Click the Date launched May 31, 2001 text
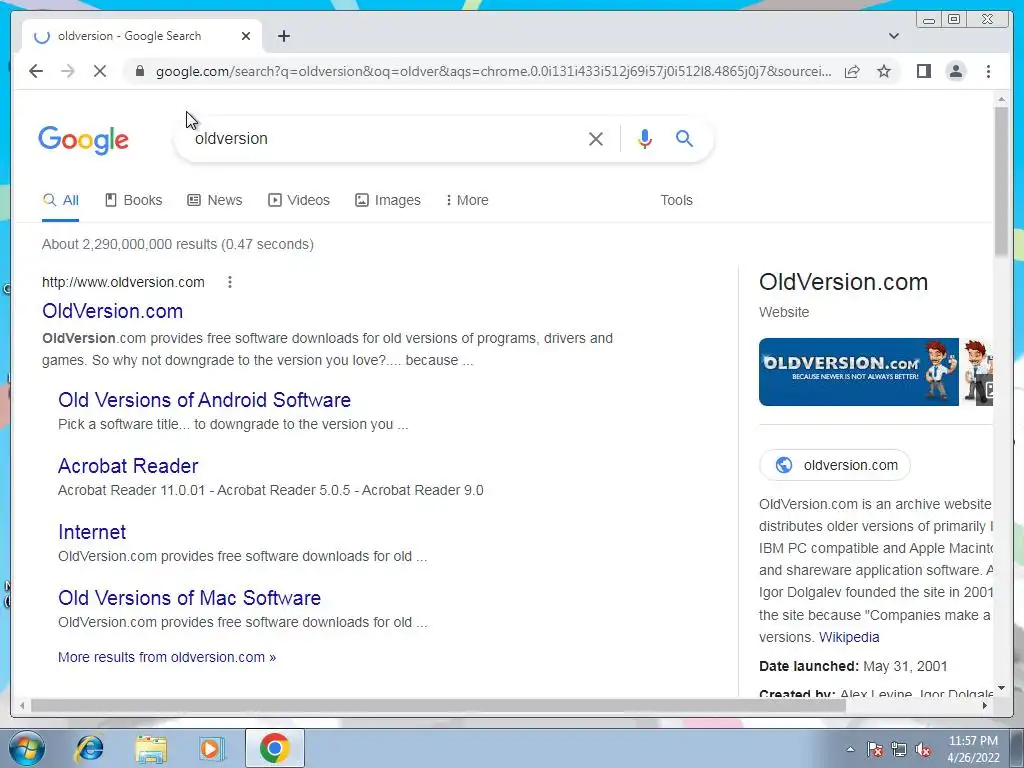 pyautogui.click(x=853, y=666)
